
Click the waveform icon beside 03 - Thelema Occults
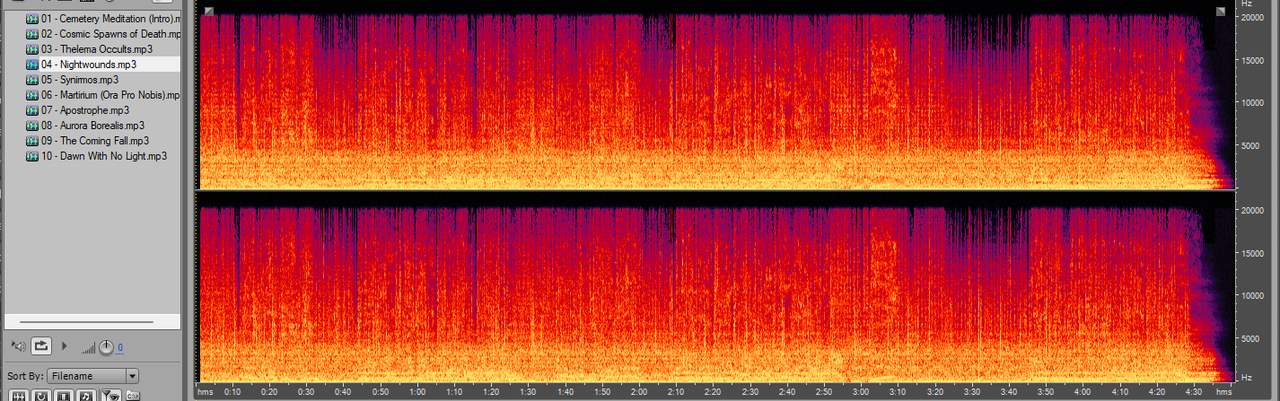coord(32,49)
